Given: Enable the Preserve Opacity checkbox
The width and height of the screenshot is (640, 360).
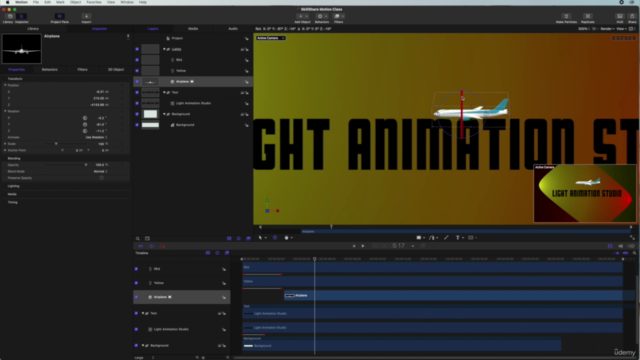Looking at the screenshot, I should tap(102, 178).
